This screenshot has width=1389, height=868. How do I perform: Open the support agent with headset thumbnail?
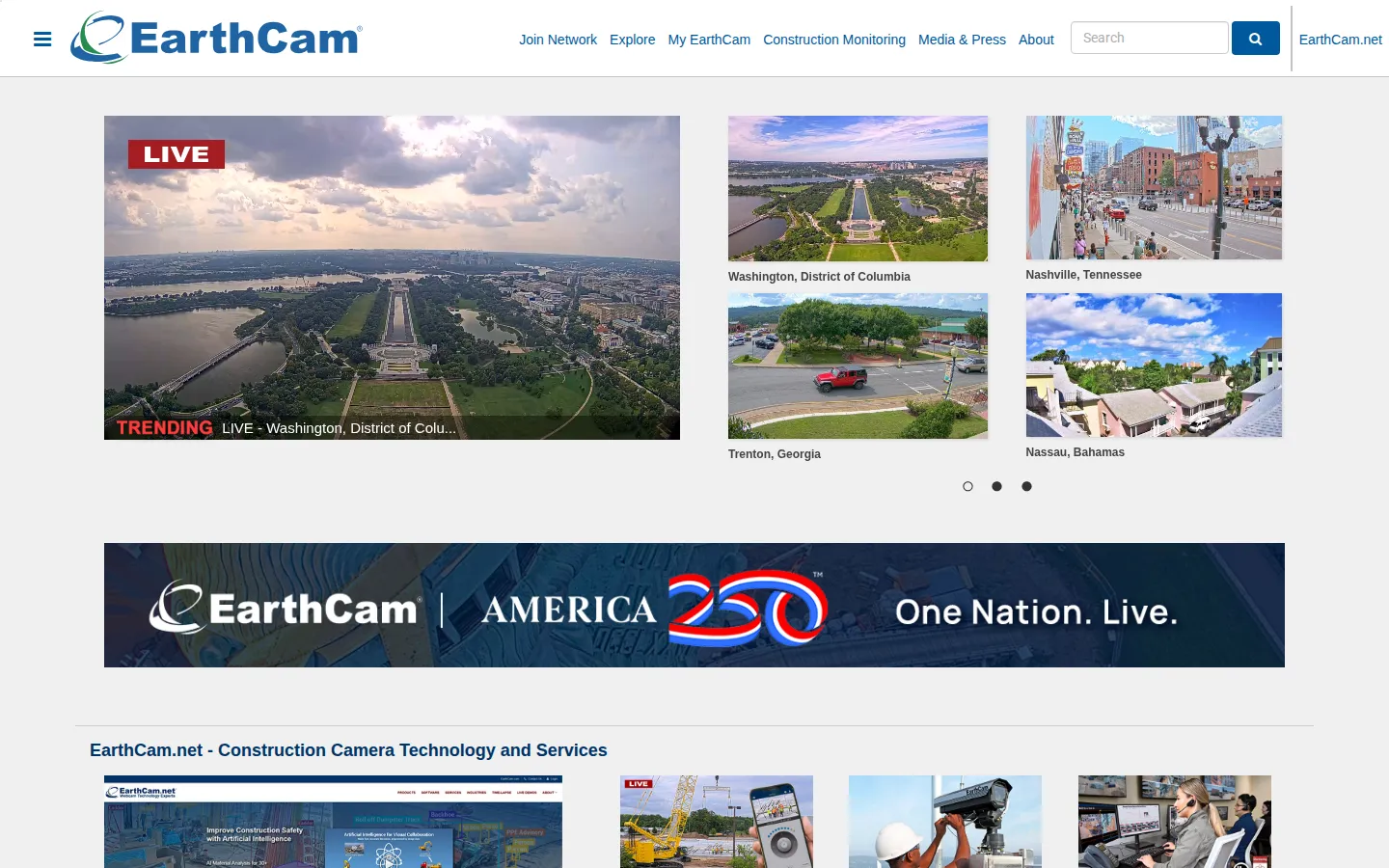coord(1175,822)
